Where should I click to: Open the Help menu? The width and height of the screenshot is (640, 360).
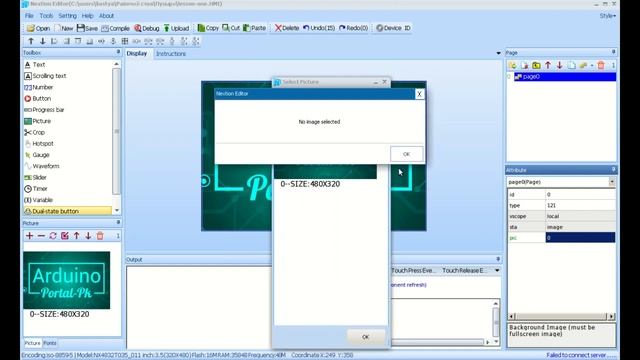coord(87,16)
